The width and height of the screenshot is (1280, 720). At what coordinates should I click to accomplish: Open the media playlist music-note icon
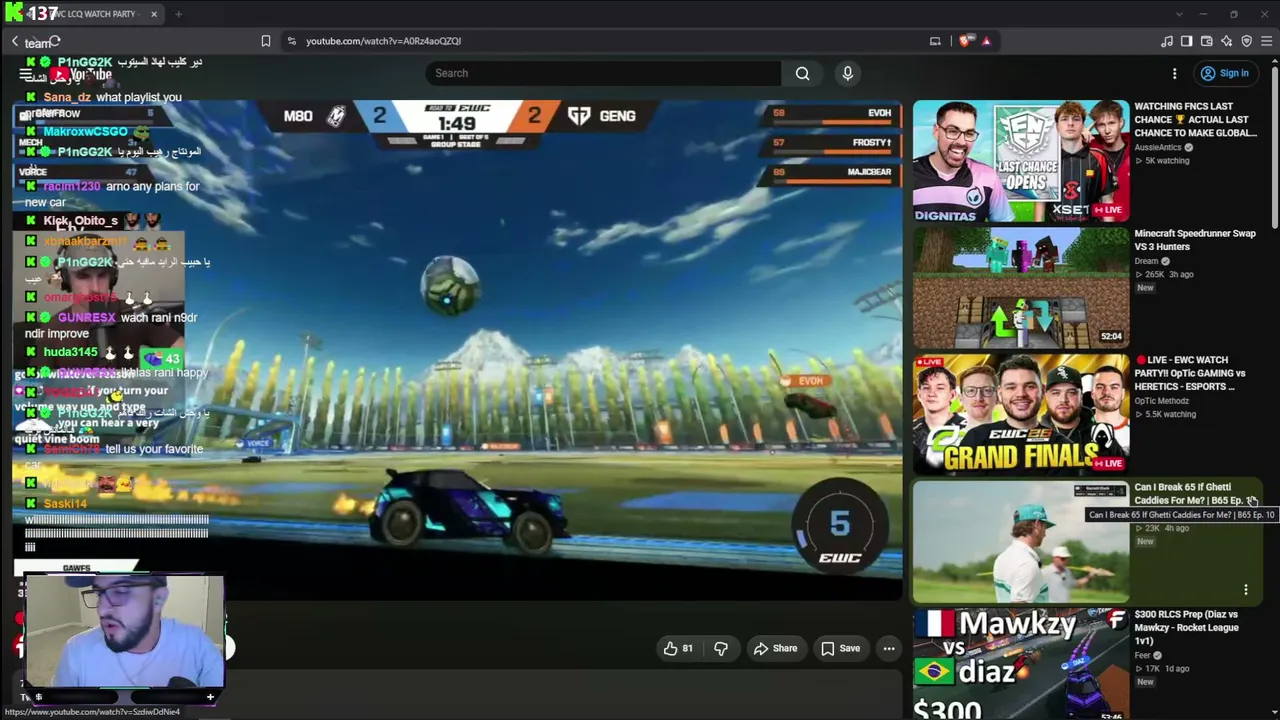pyautogui.click(x=1167, y=41)
